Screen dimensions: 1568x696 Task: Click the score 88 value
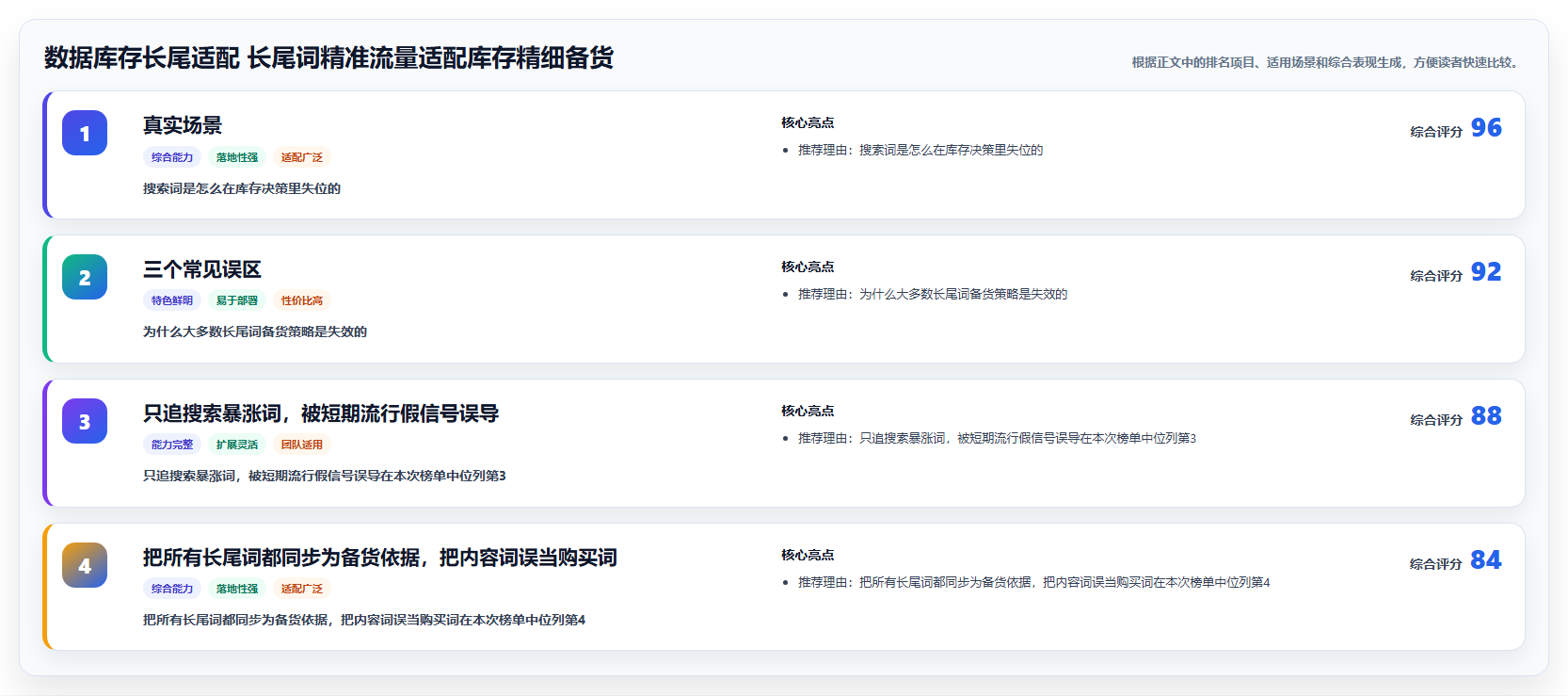point(1486,415)
